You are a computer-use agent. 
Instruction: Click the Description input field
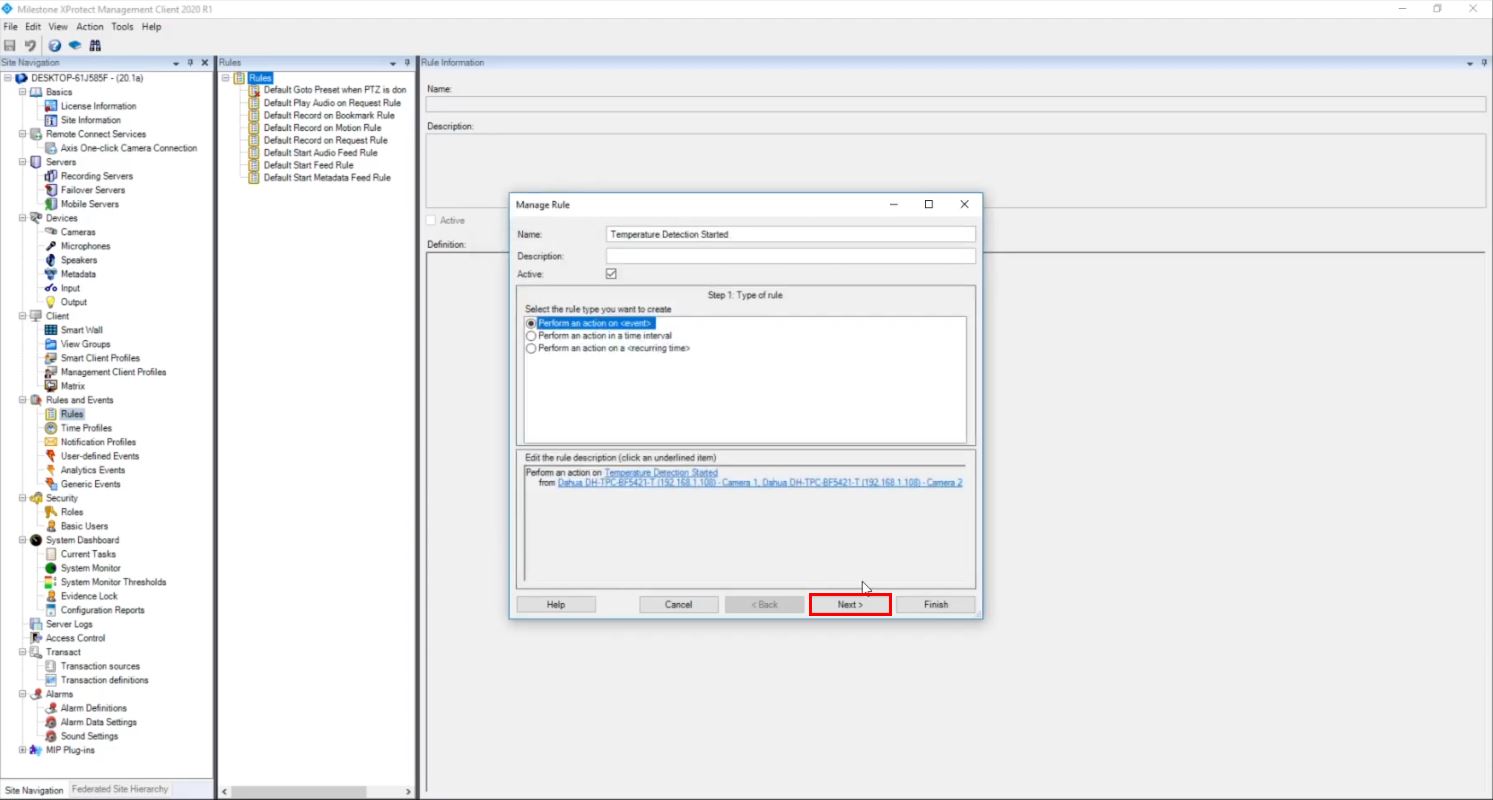790,255
